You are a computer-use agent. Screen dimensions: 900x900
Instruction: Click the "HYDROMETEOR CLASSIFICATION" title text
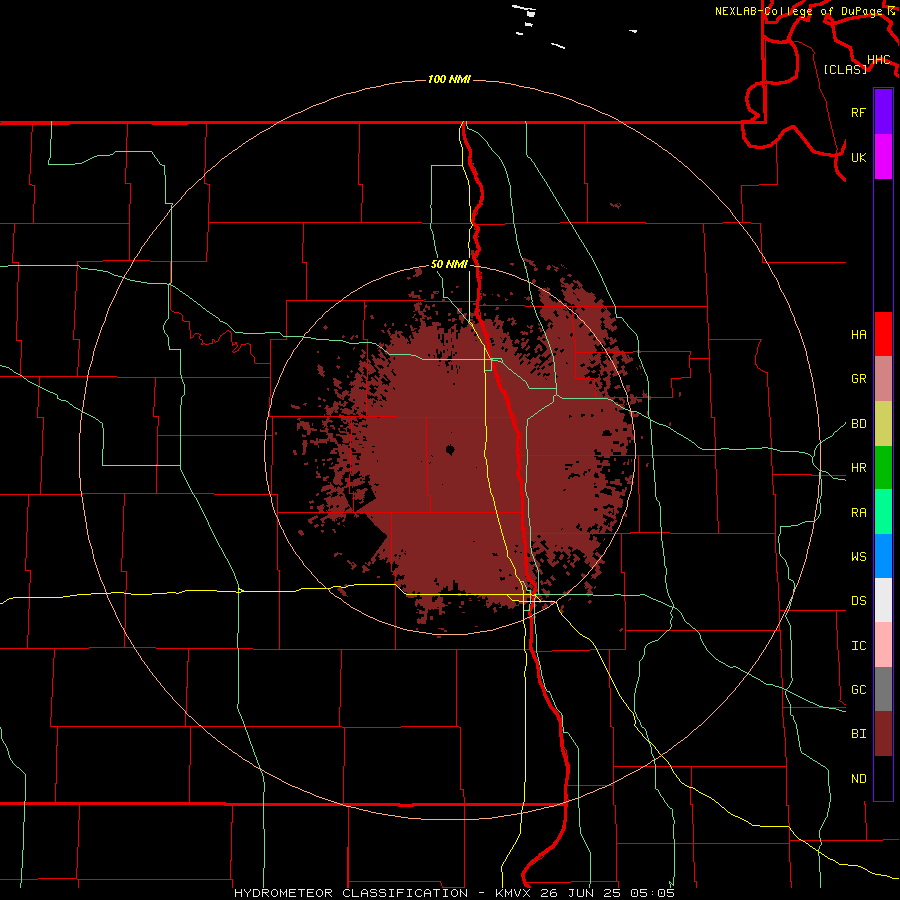point(351,893)
